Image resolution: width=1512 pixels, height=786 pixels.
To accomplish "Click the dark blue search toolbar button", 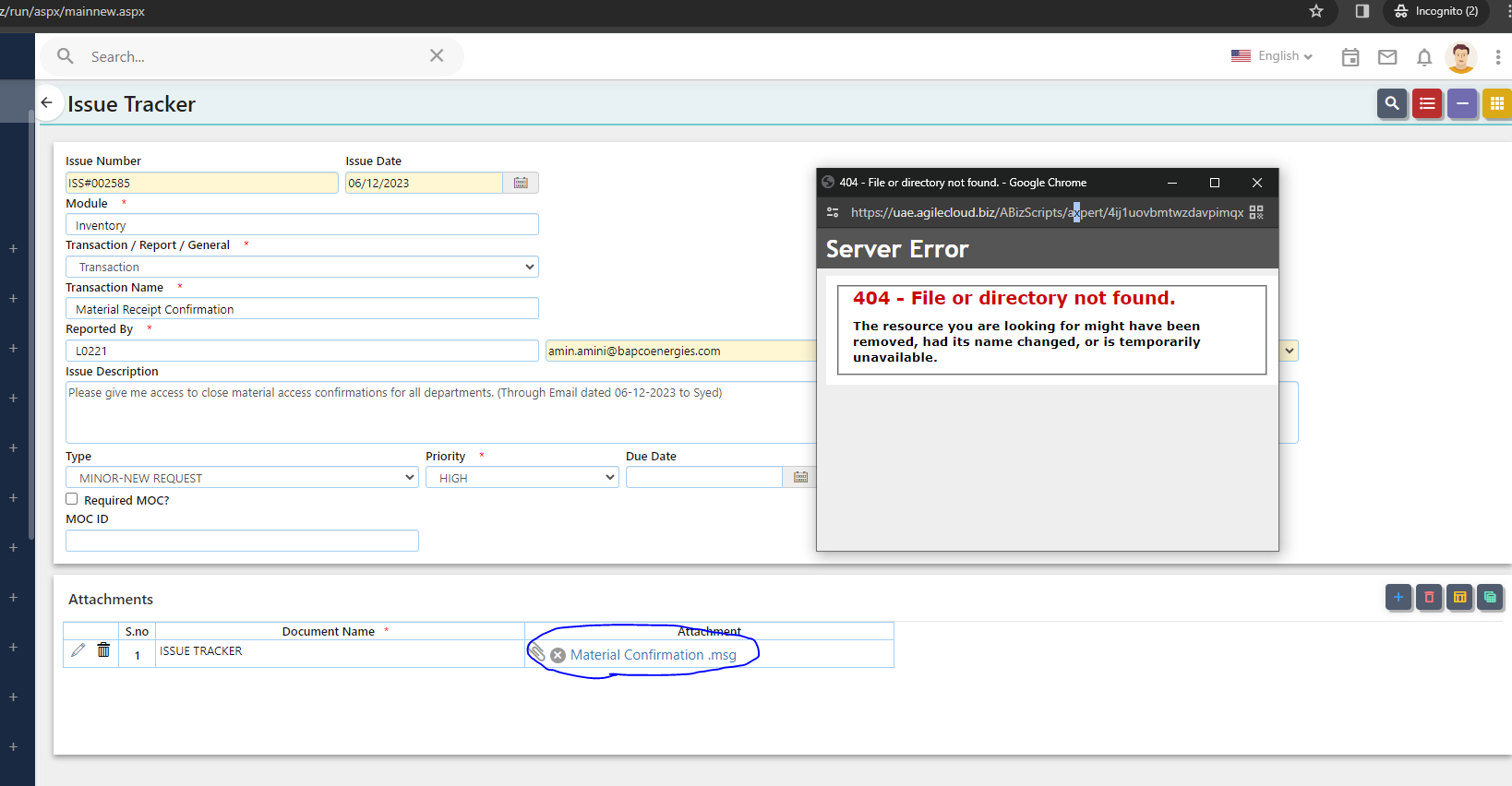I will tap(1392, 104).
